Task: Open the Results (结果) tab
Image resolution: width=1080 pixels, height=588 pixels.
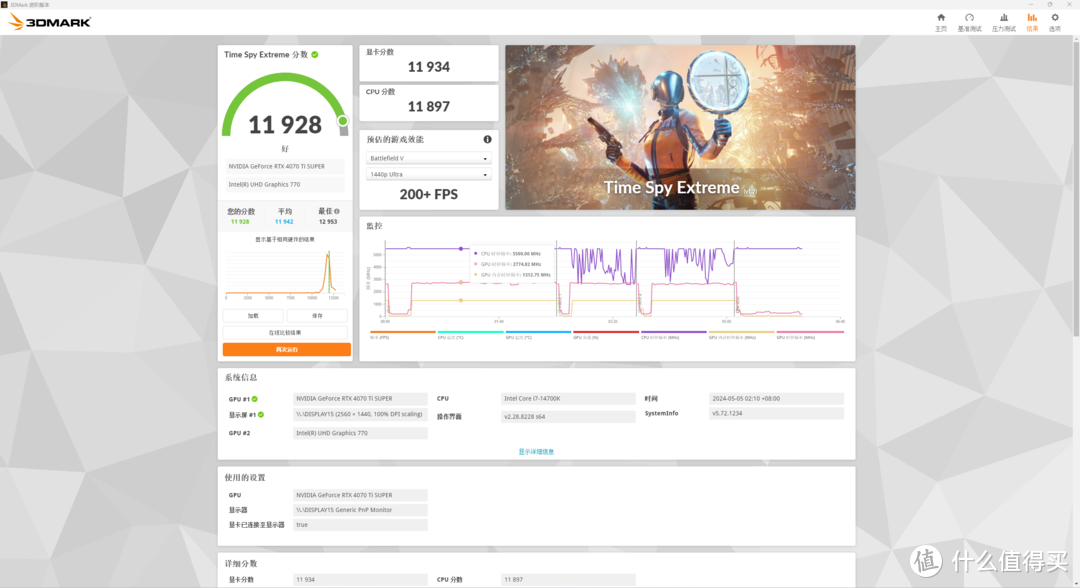Action: [1032, 22]
